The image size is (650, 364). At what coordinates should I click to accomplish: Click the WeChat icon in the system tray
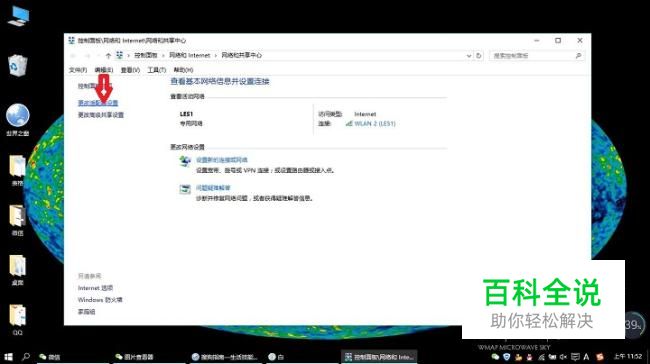tap(495, 357)
